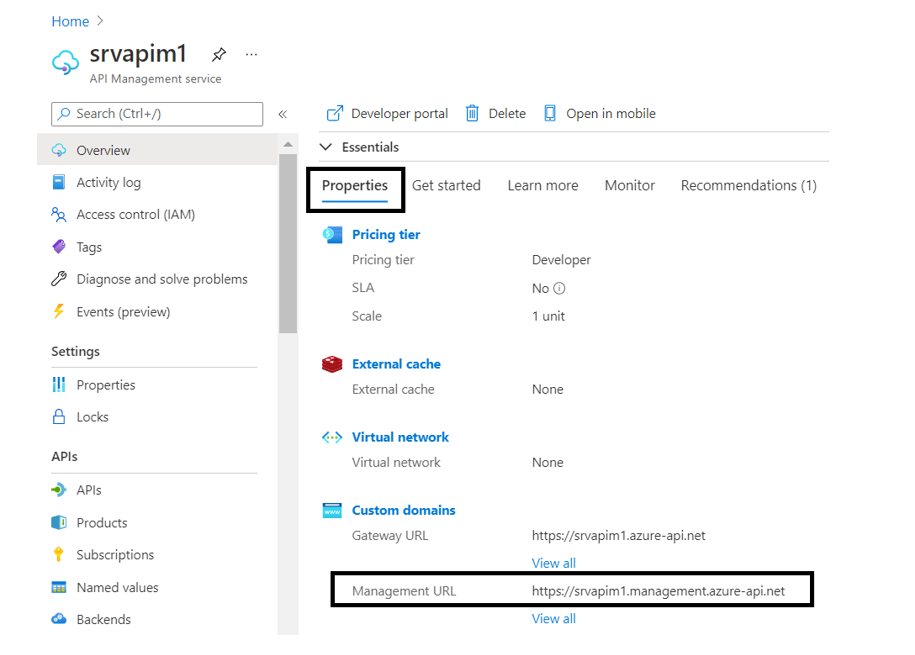Click the Activity log icon
Screen dimensions: 915x655
[x=59, y=182]
